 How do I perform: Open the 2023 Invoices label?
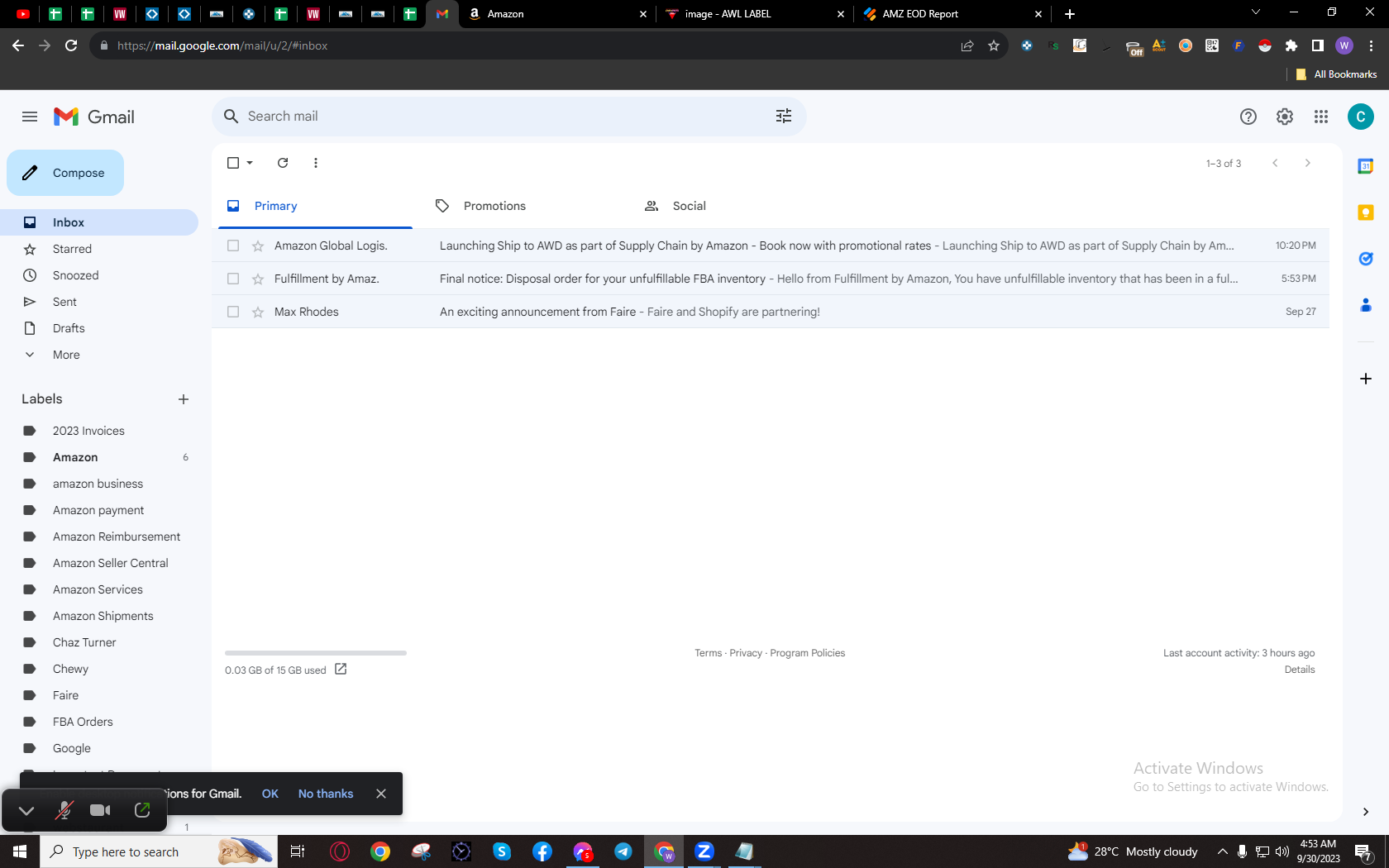pyautogui.click(x=99, y=431)
